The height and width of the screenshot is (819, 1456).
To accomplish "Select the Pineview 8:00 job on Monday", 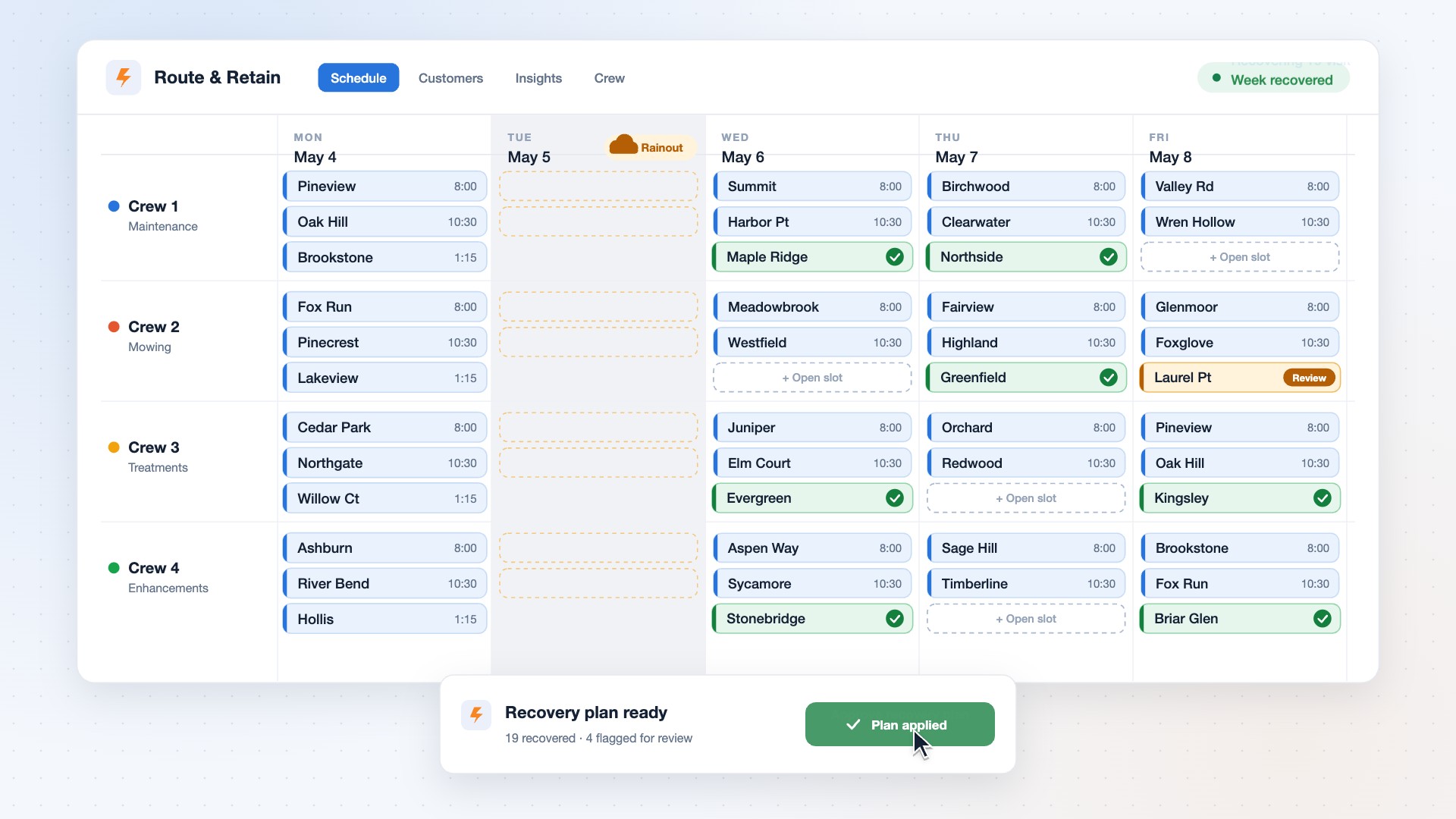I will tap(385, 187).
